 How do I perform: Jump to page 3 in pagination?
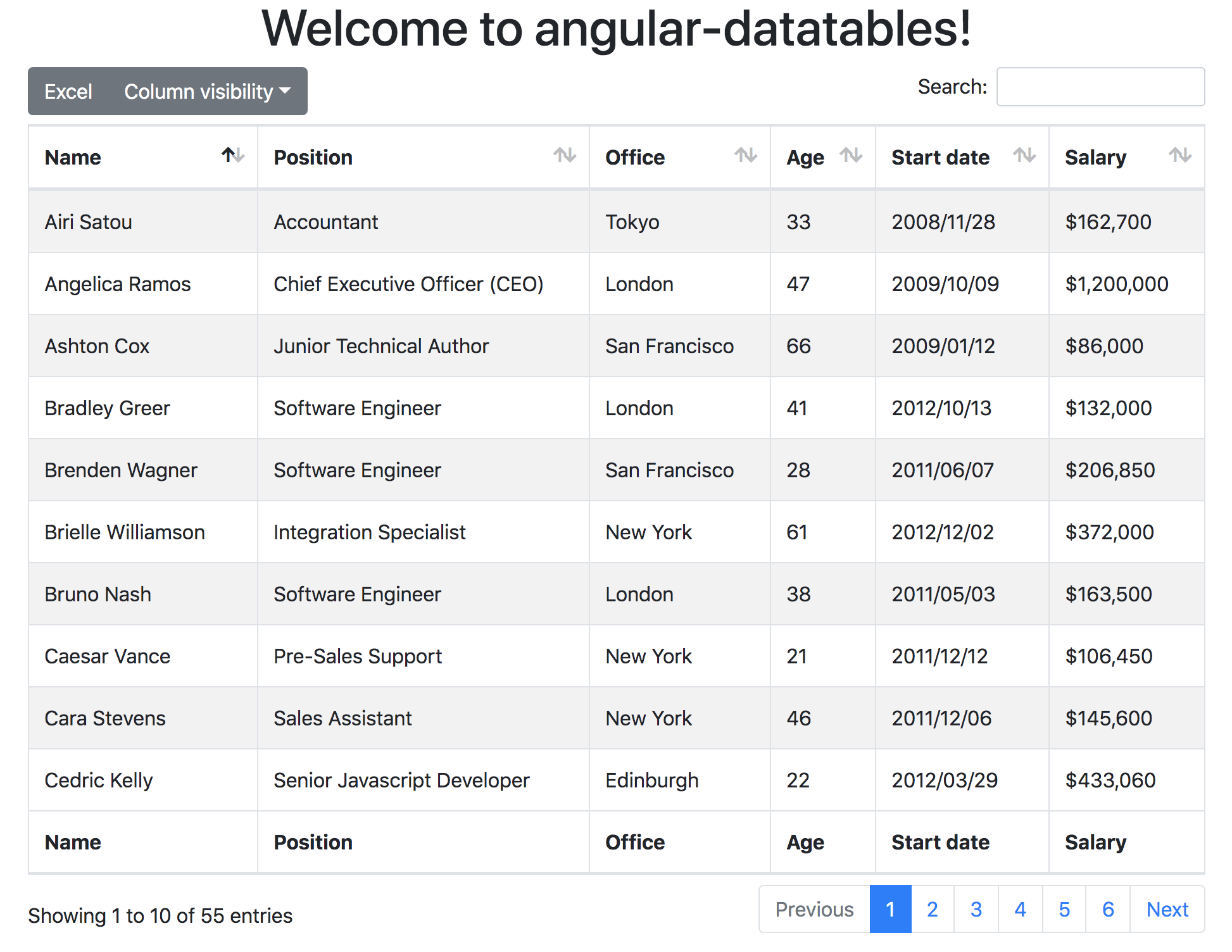[x=976, y=910]
